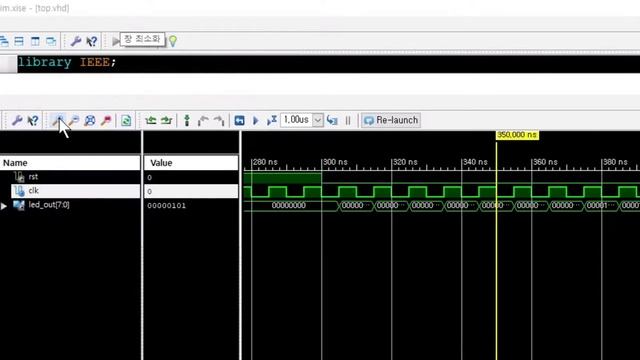
Task: Click the green light bulb tips icon
Action: click(x=173, y=41)
